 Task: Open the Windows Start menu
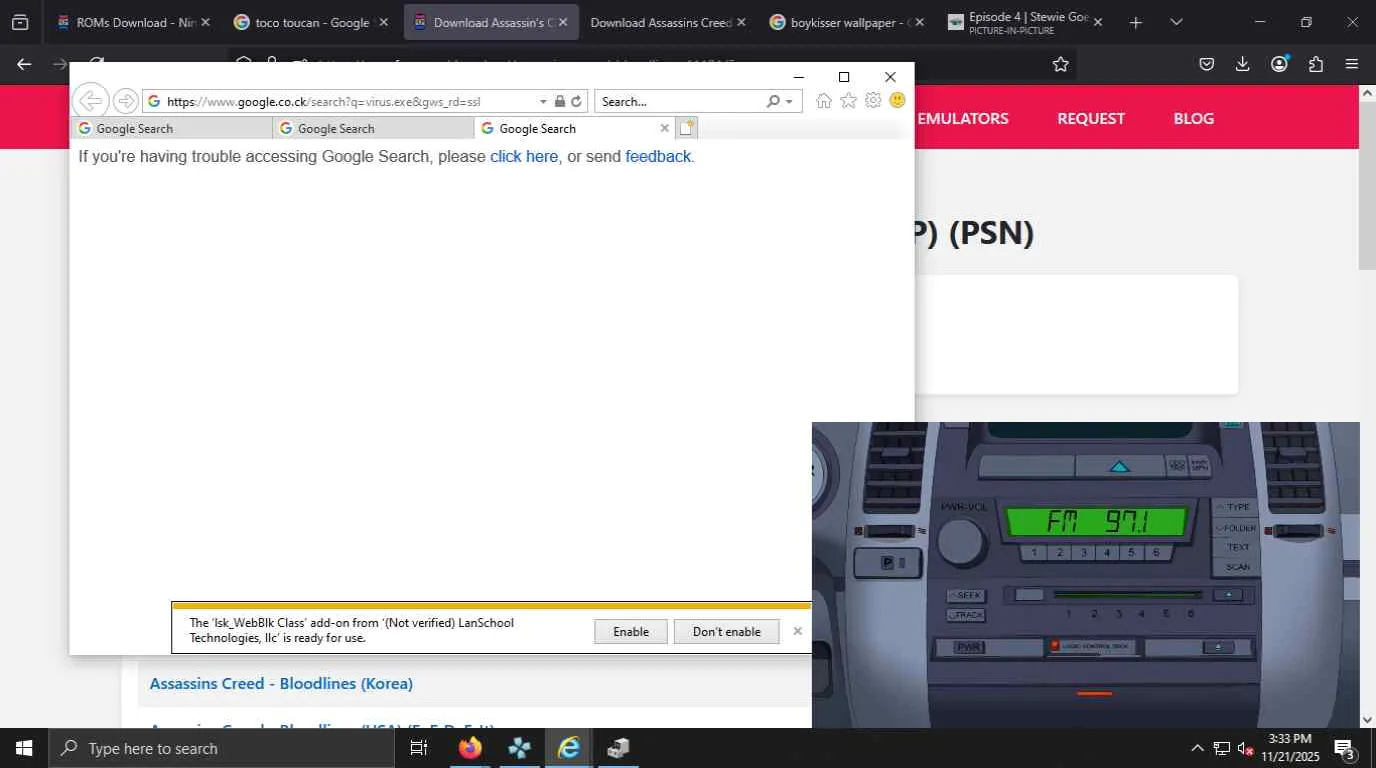pyautogui.click(x=24, y=748)
